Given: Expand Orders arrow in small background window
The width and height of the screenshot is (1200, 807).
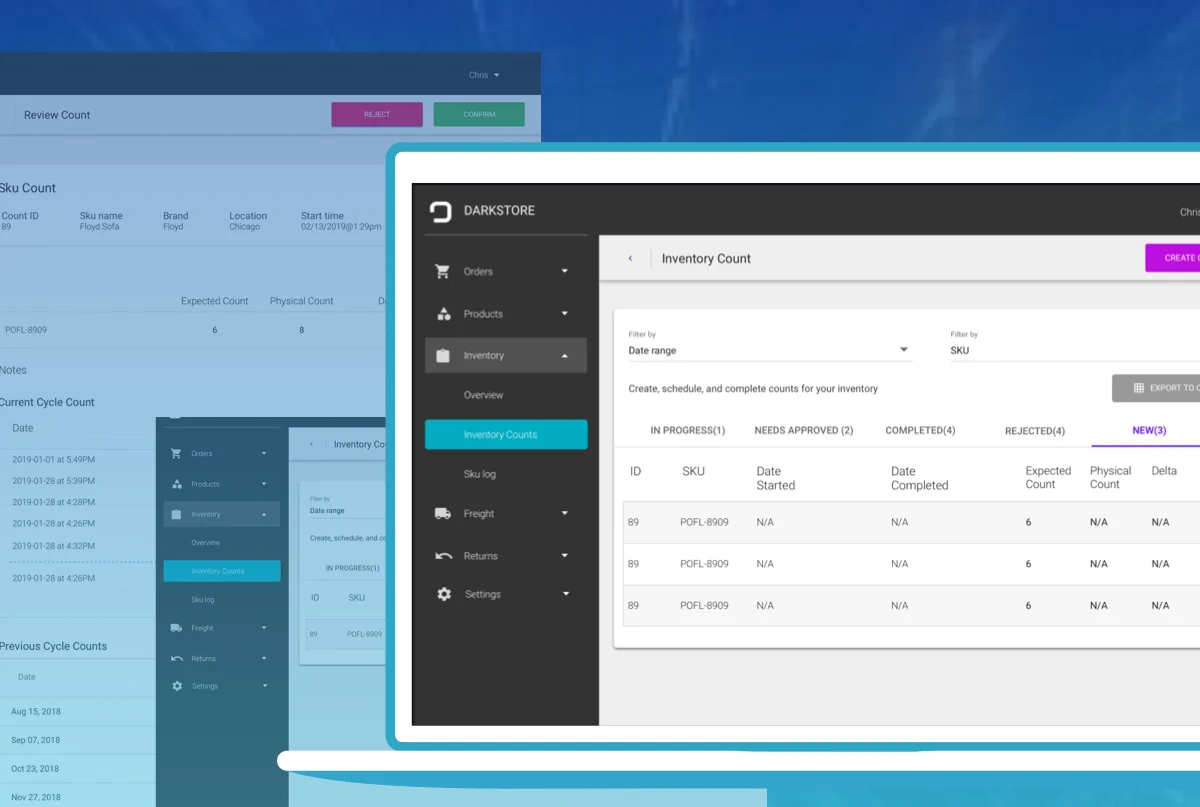Looking at the screenshot, I should pyautogui.click(x=264, y=453).
